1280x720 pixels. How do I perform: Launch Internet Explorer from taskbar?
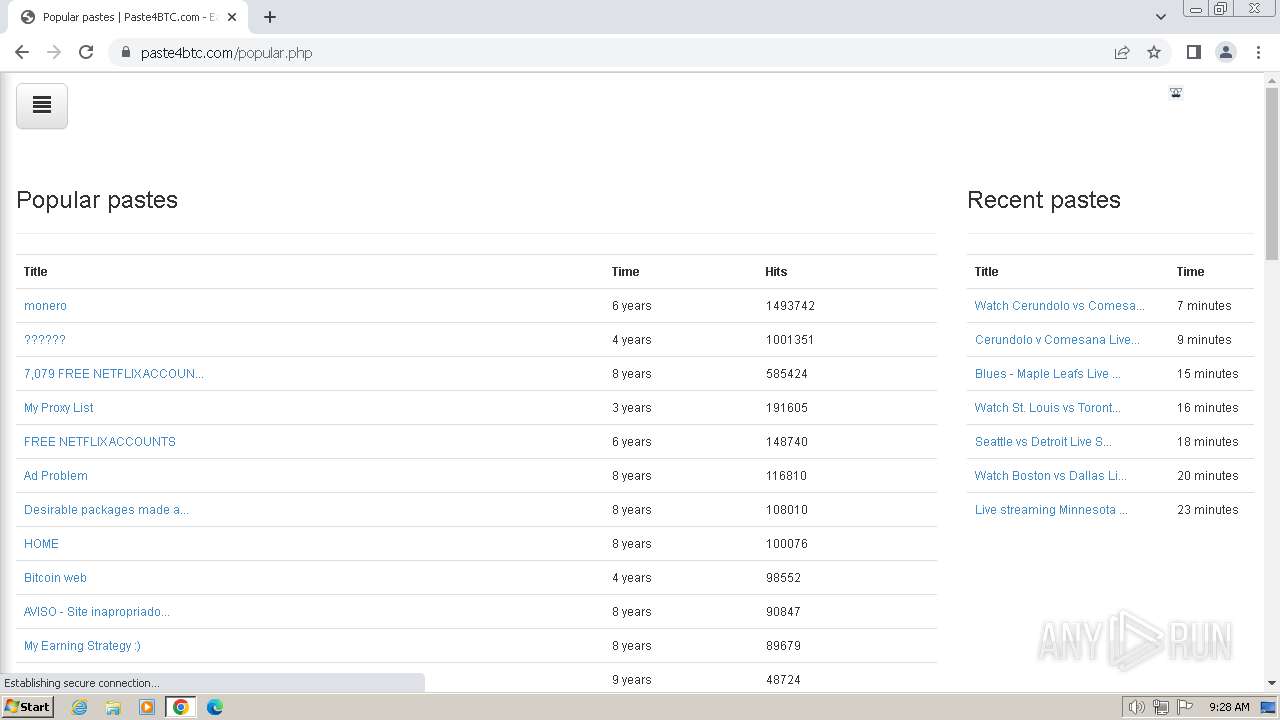pos(80,707)
